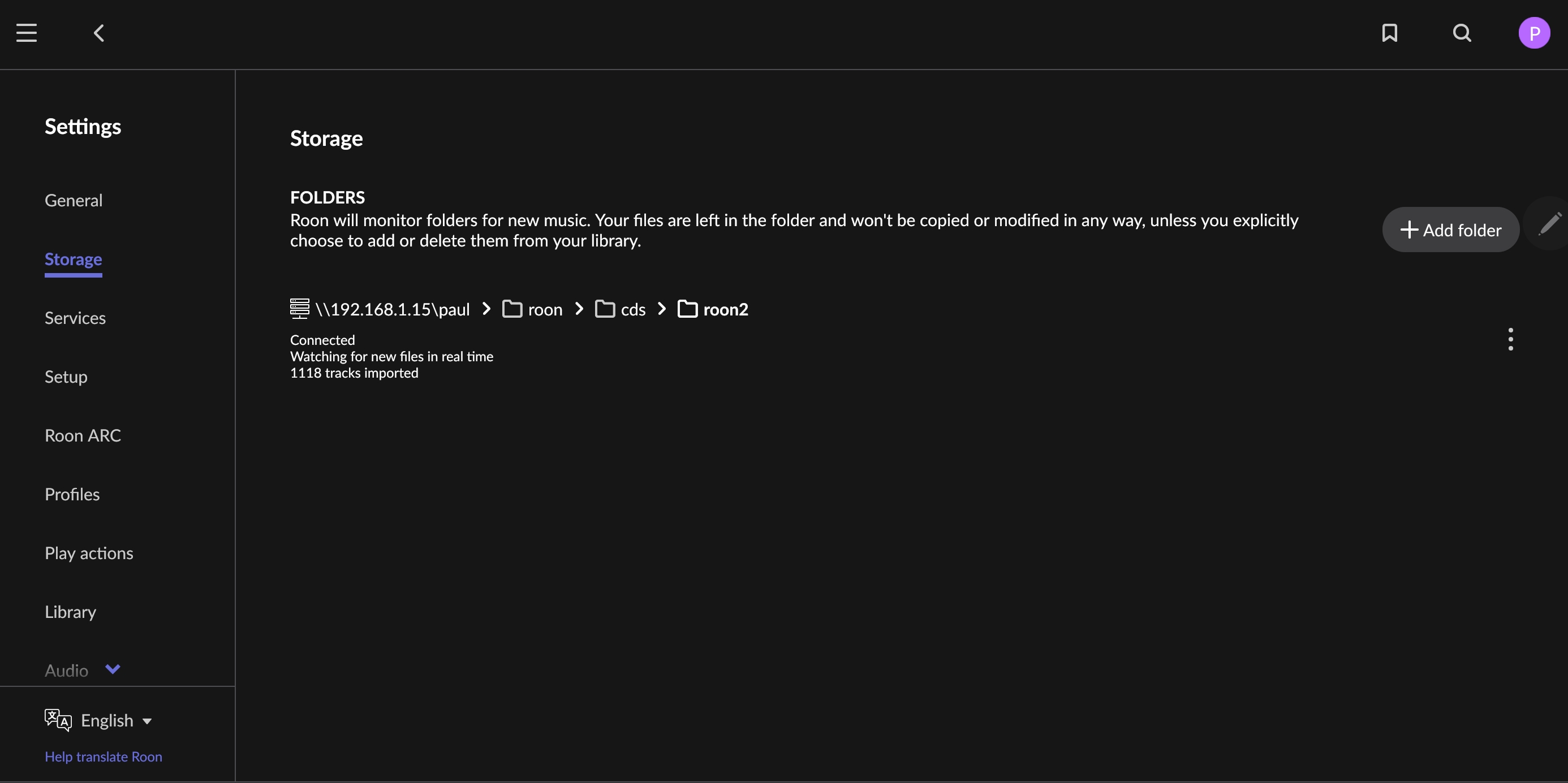Click the Add folder button
The image size is (1568, 783).
[x=1450, y=230]
